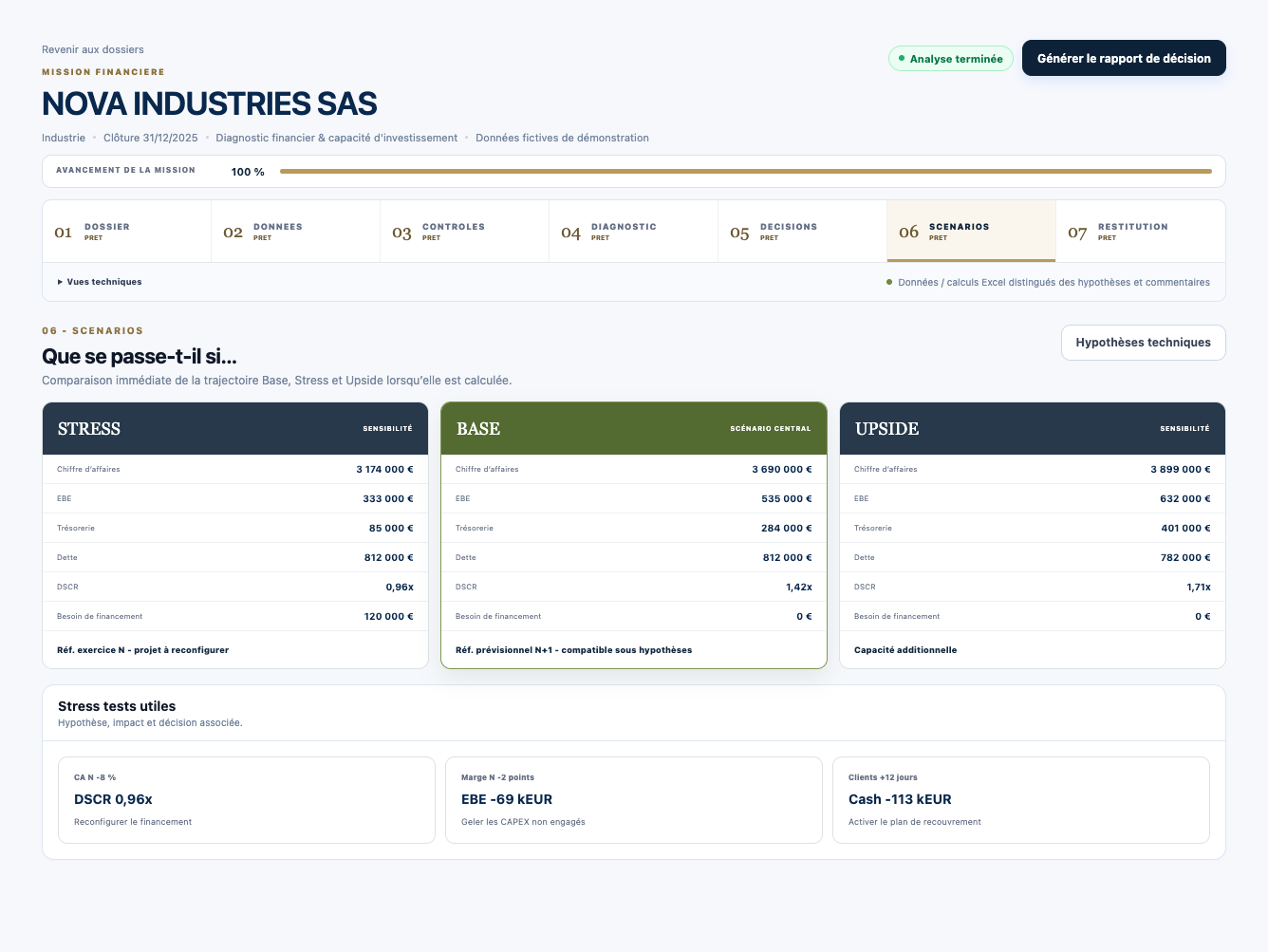Image resolution: width=1268 pixels, height=952 pixels.
Task: Click Base DSCR value 1,42x
Action: pos(799,587)
